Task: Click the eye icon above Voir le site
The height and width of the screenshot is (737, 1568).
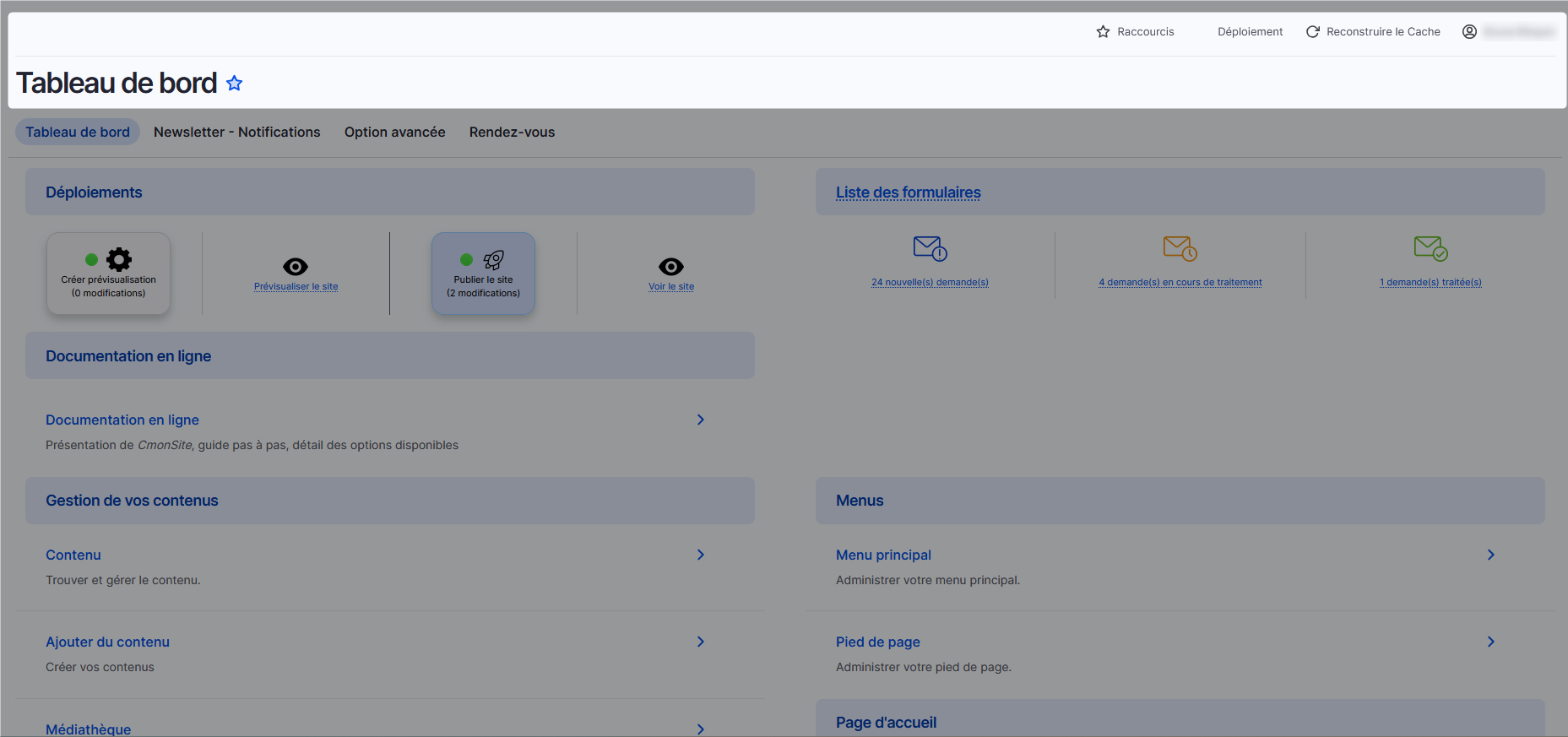Action: (x=671, y=267)
